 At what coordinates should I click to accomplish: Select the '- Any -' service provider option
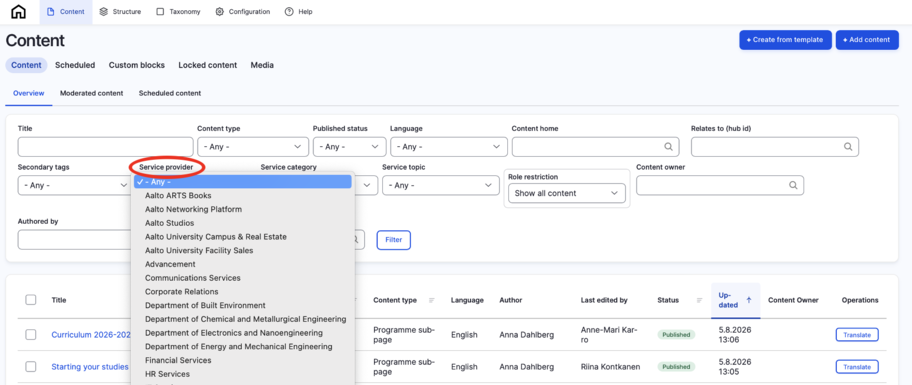(243, 182)
